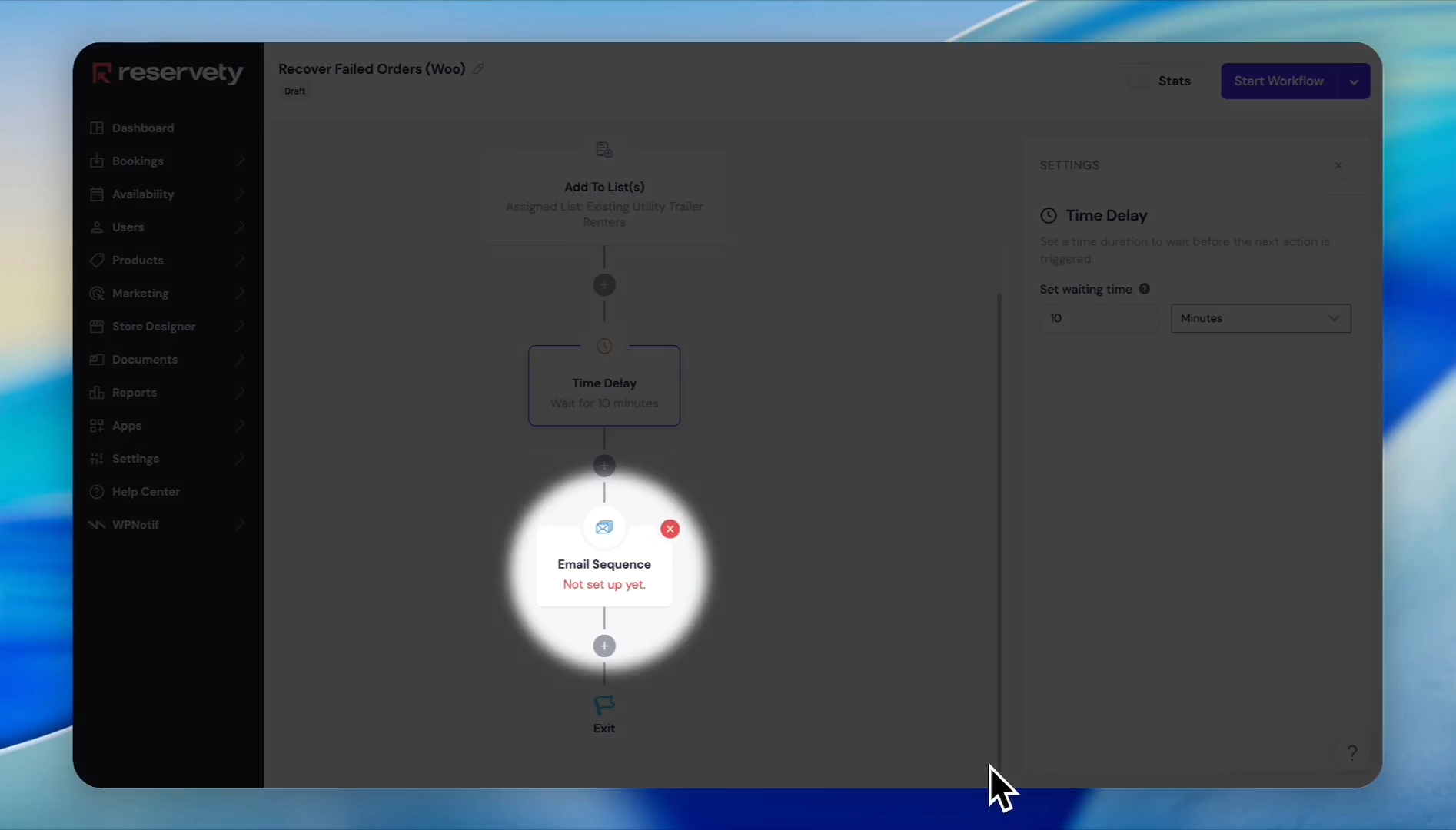Click the Reports bar chart icon
The width and height of the screenshot is (1456, 830).
coord(97,392)
